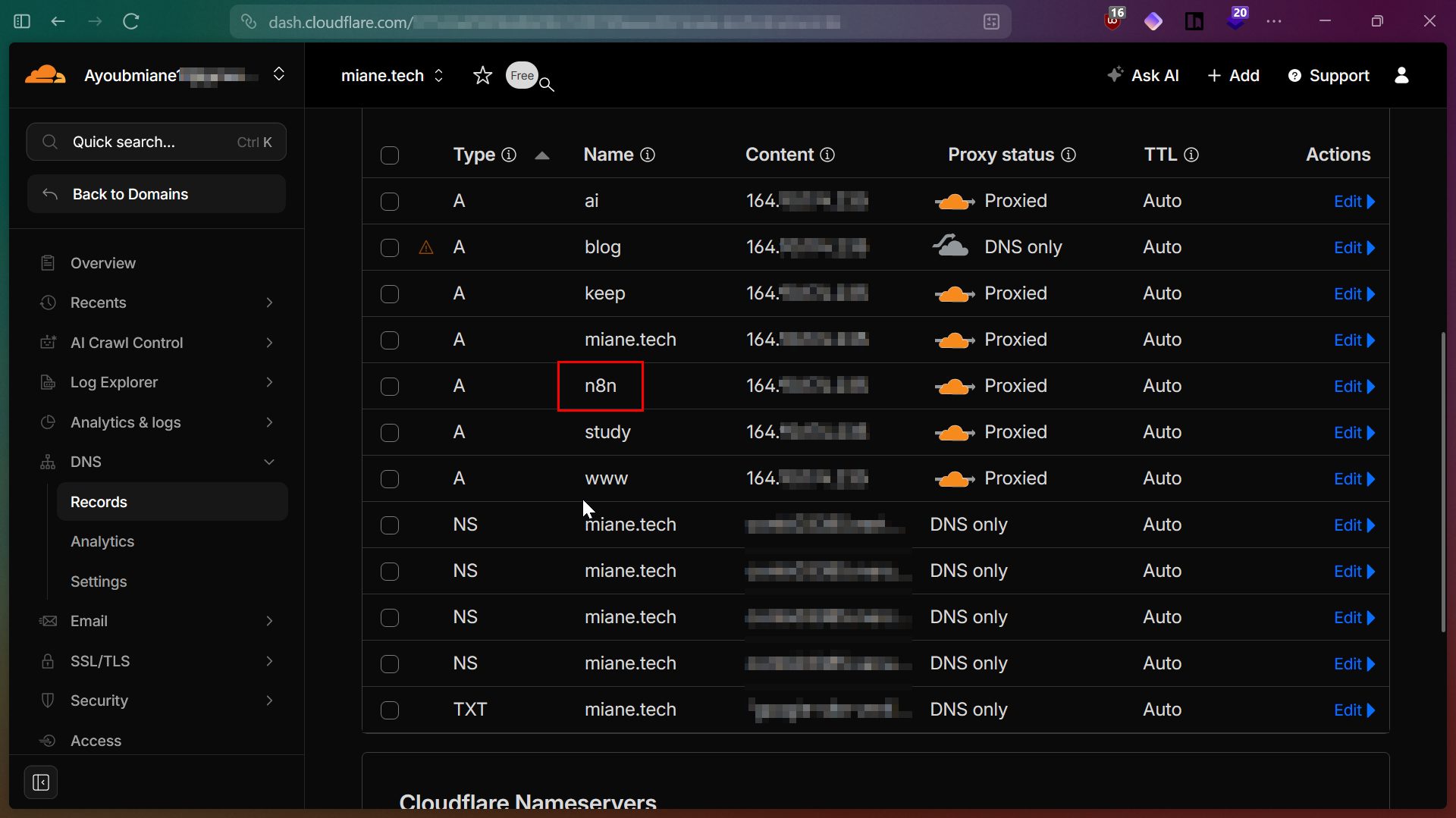1456x818 pixels.
Task: Toggle the select-all records checkbox
Action: (x=390, y=155)
